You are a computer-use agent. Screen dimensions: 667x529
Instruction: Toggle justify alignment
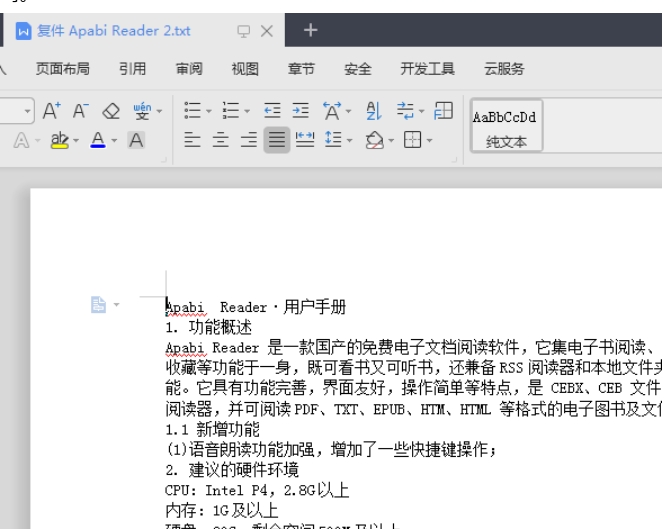click(x=277, y=139)
